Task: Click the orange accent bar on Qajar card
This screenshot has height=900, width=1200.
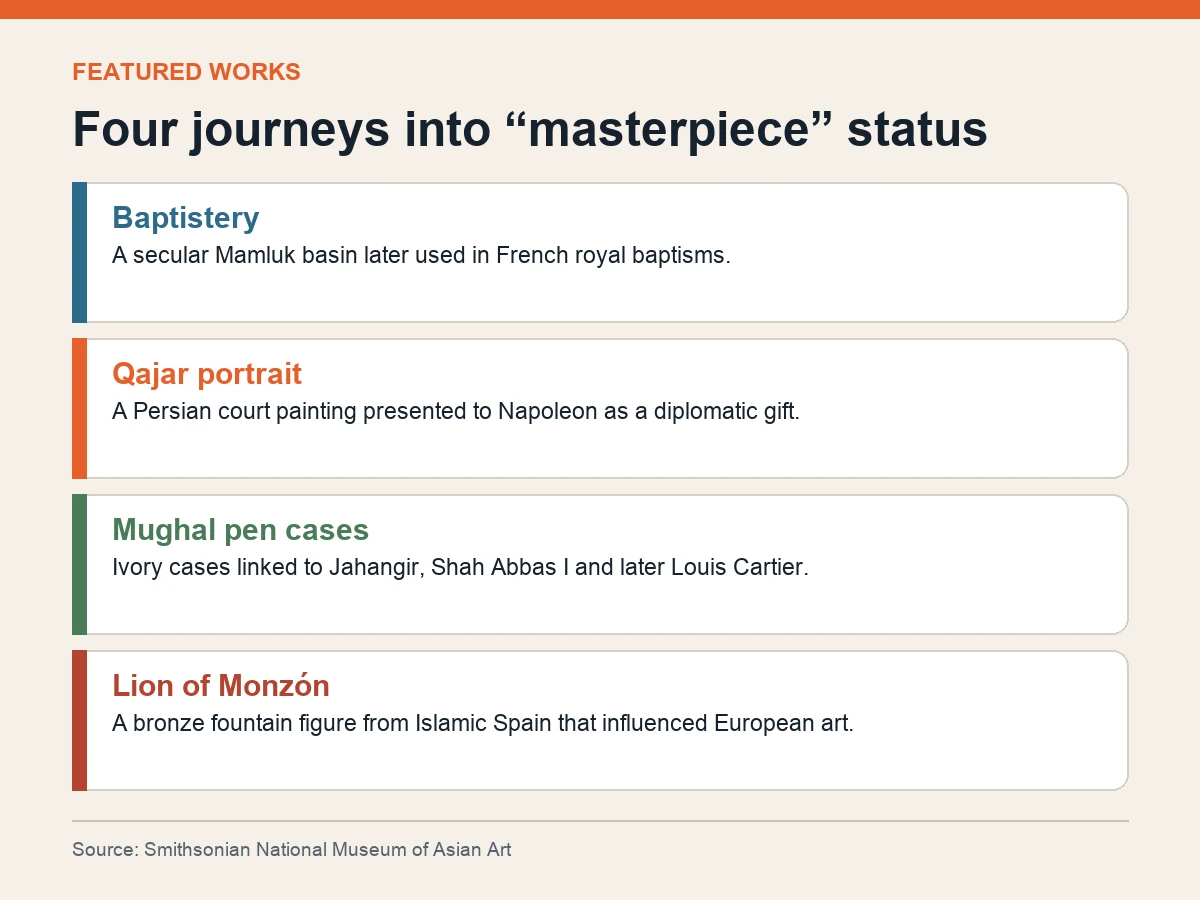Action: coord(79,408)
